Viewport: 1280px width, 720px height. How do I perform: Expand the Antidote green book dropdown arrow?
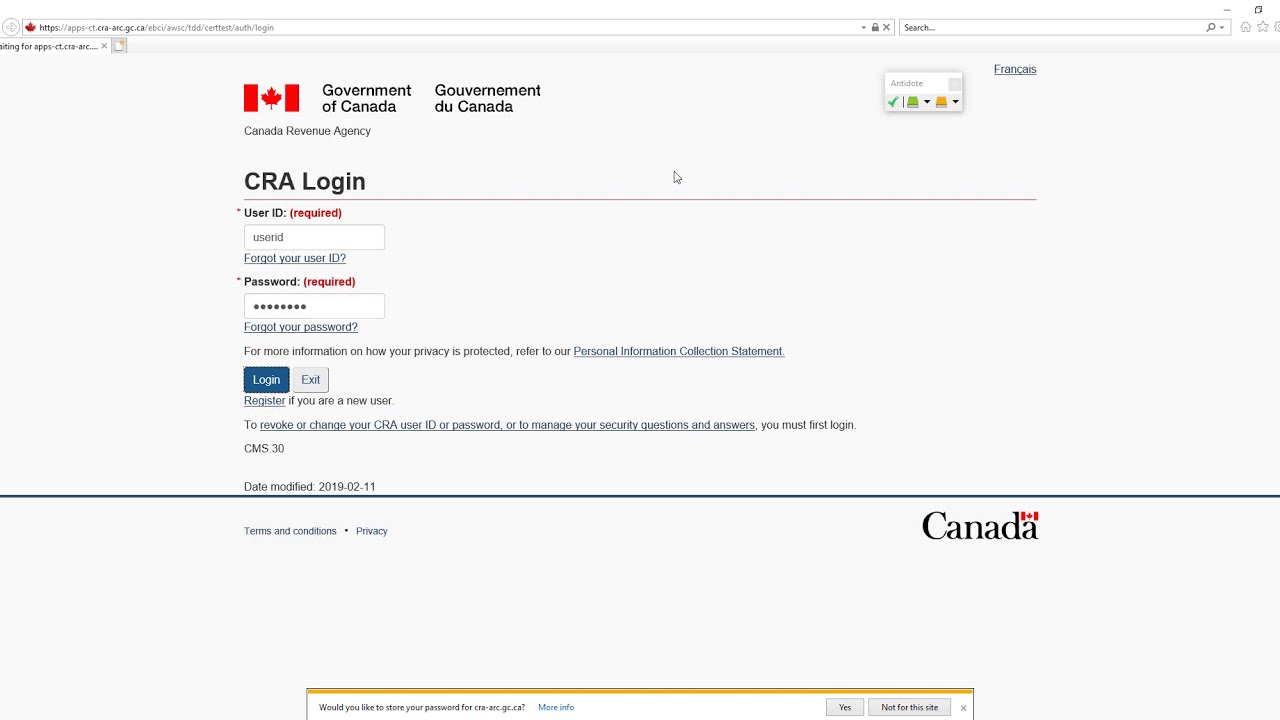(927, 102)
